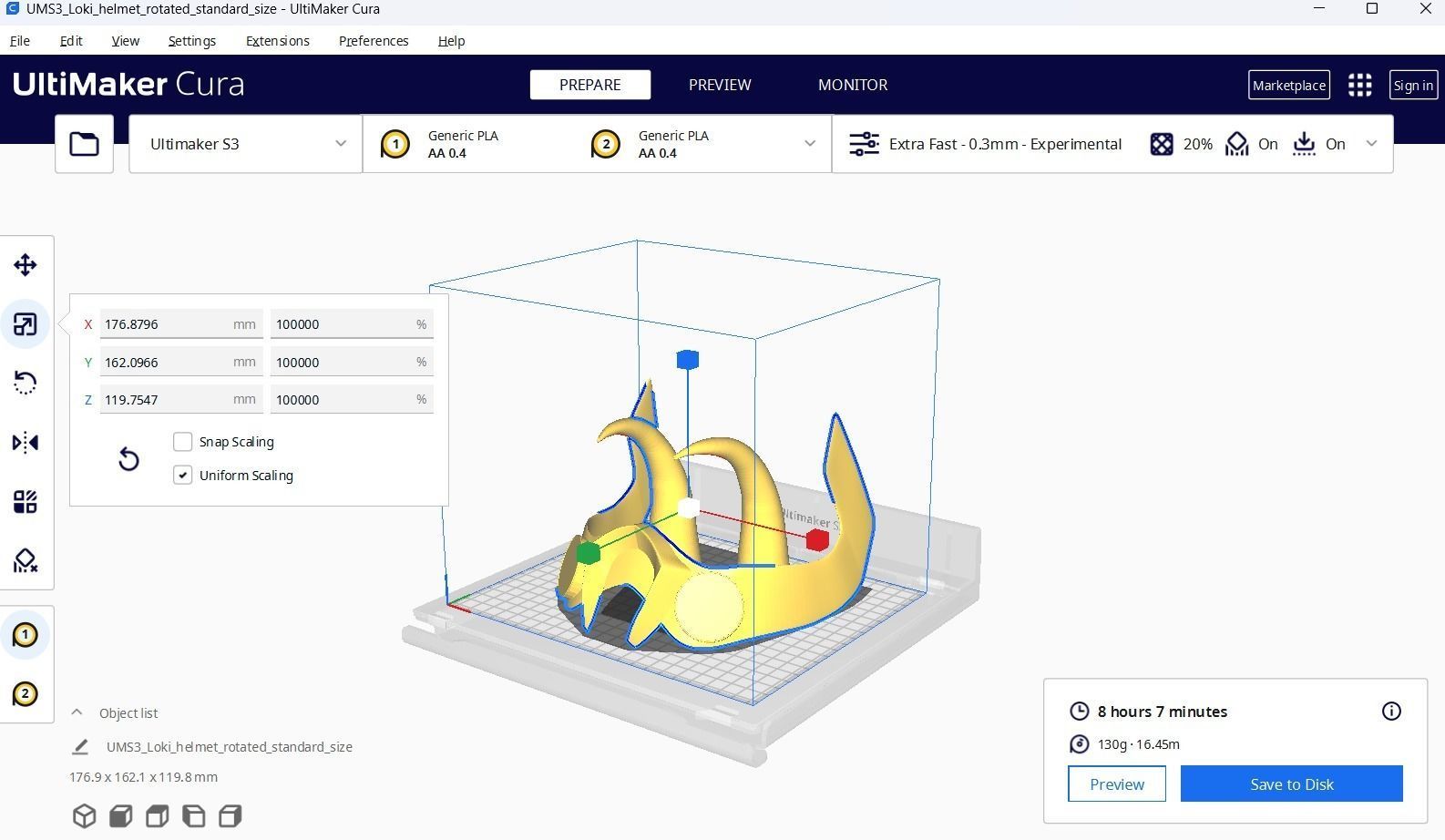Click Save to Disk
Screen dimensions: 1445x840
pyautogui.click(x=1292, y=784)
